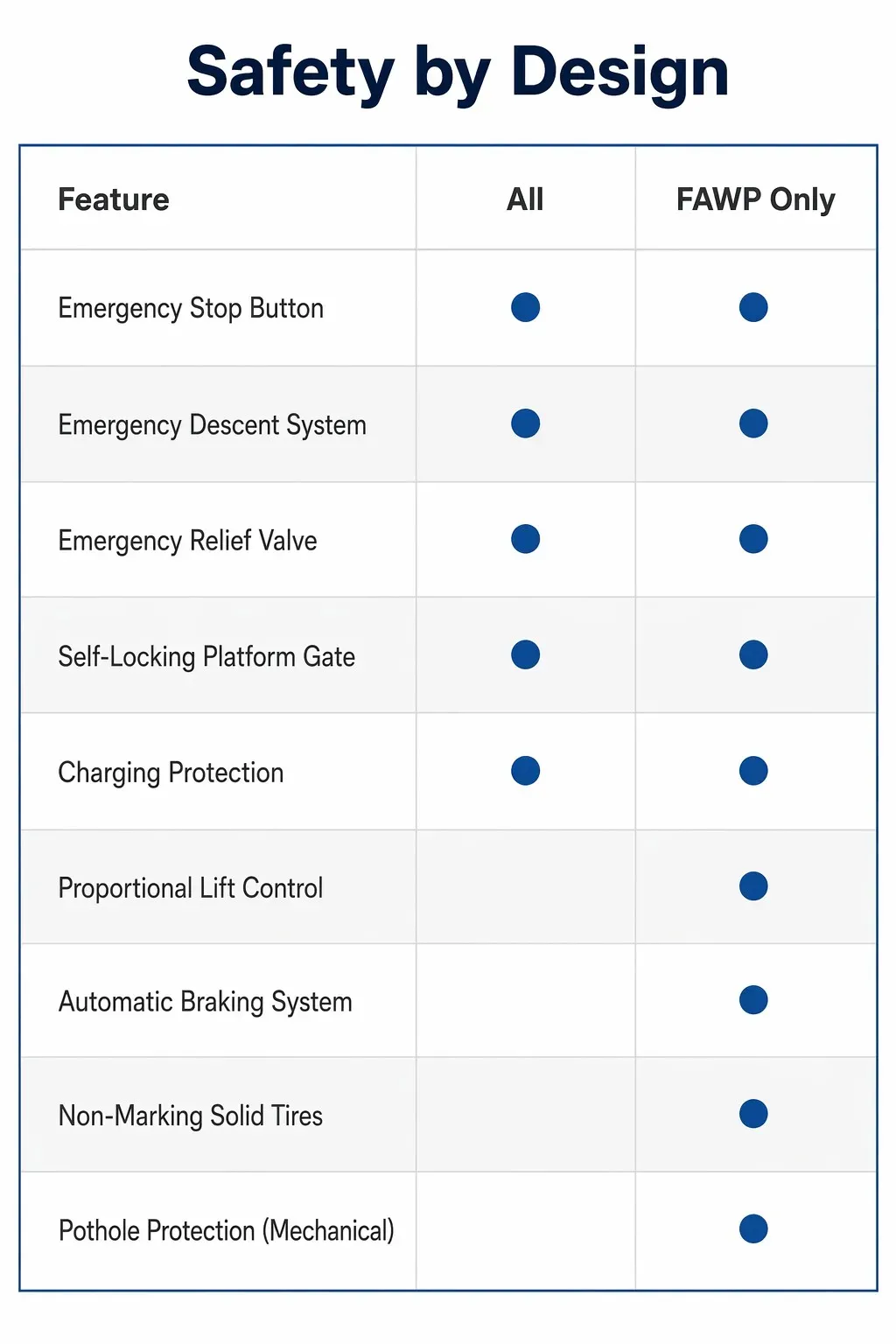This screenshot has width=896, height=1344.
Task: Click the "Feature" column header
Action: pos(114,199)
